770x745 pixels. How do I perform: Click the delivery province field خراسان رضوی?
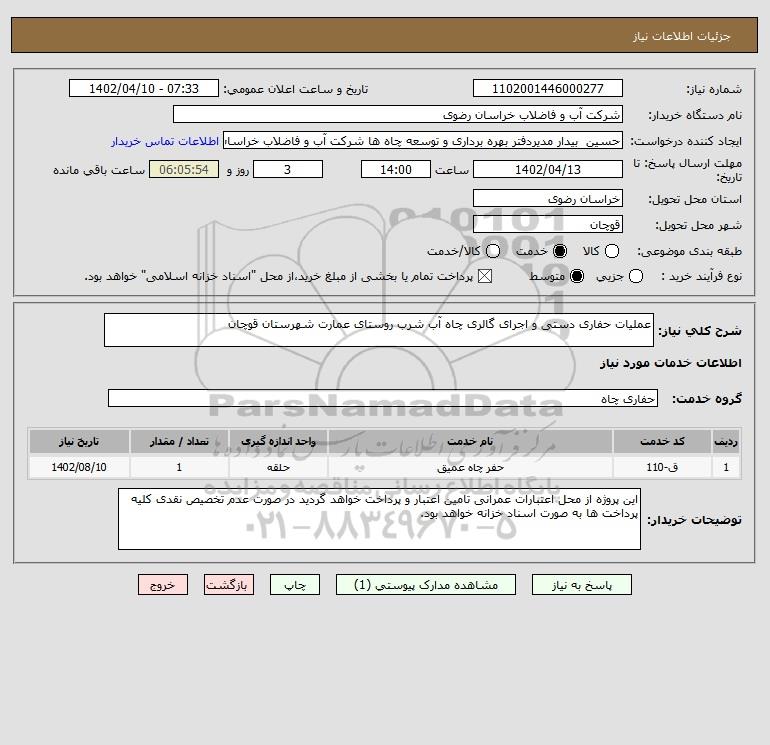548,198
